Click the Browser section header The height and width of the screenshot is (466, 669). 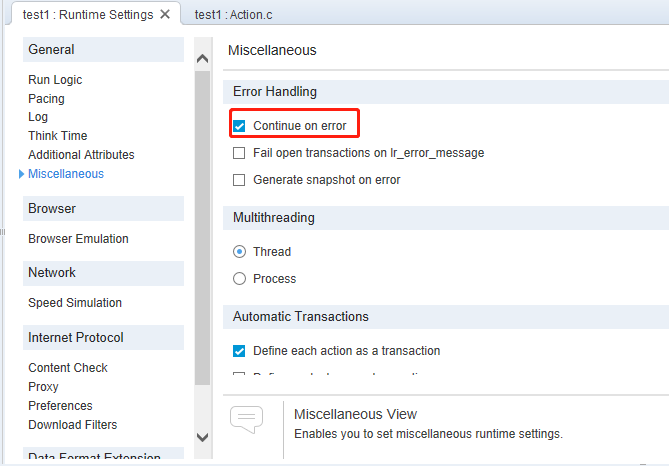coord(103,208)
